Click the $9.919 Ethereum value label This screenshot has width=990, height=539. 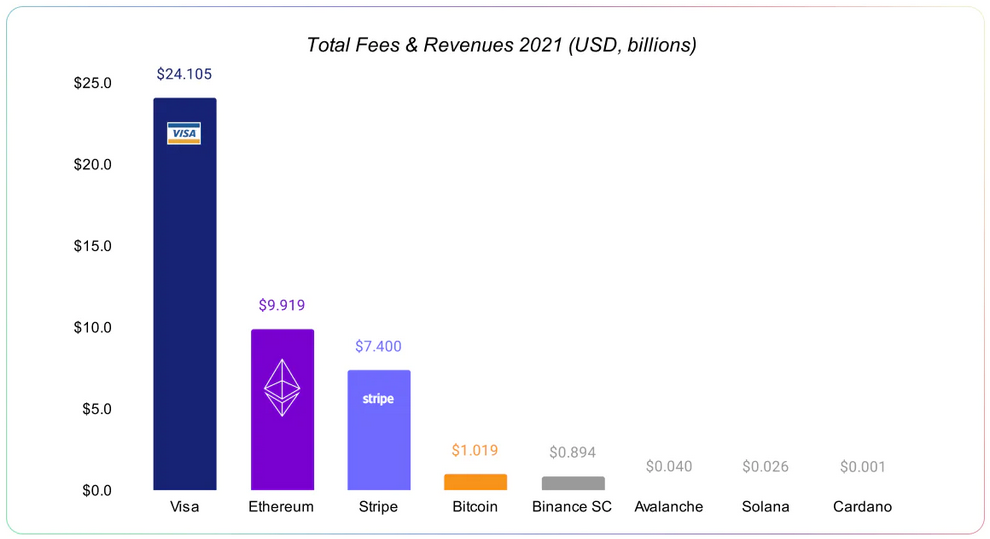click(x=281, y=305)
